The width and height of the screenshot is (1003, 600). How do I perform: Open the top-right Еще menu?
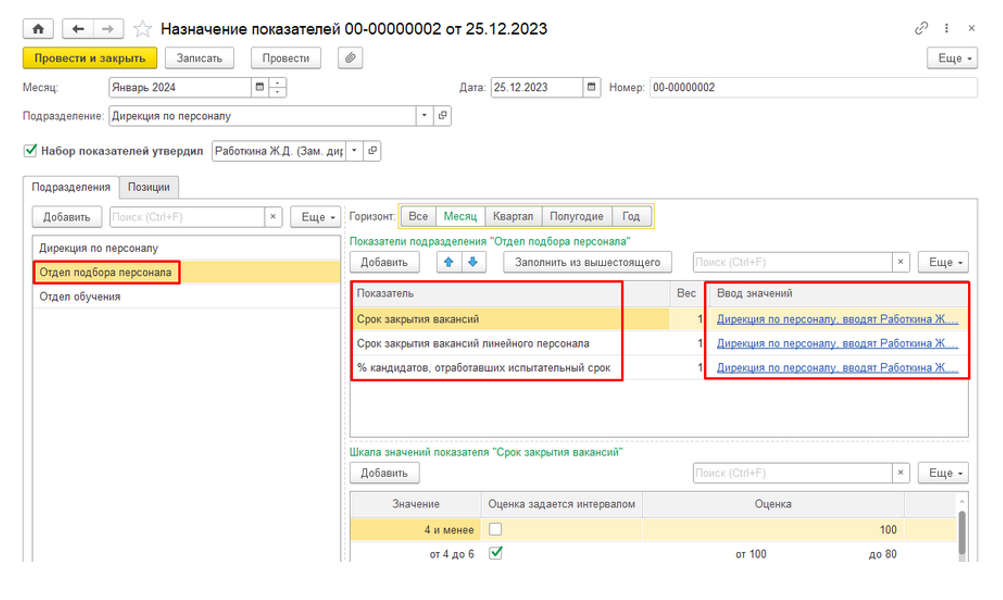(951, 59)
